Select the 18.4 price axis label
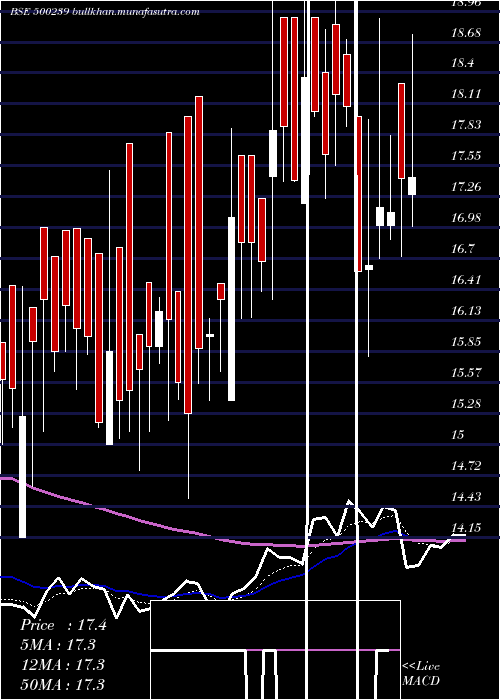 point(462,63)
